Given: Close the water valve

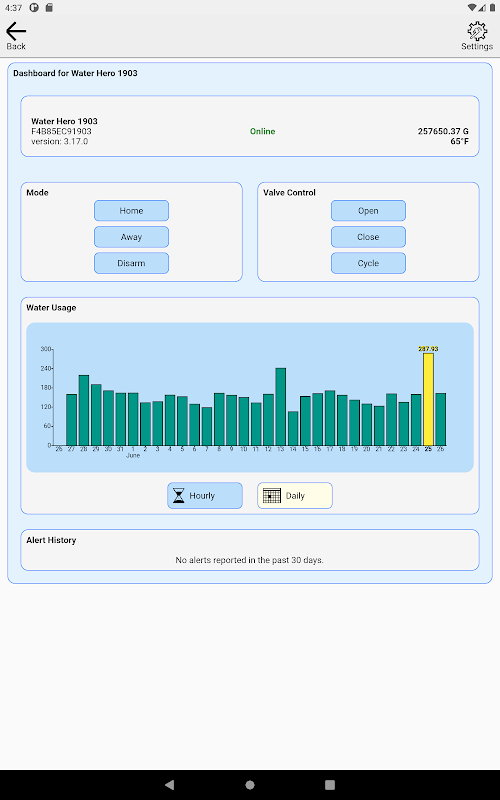Looking at the screenshot, I should tap(368, 237).
